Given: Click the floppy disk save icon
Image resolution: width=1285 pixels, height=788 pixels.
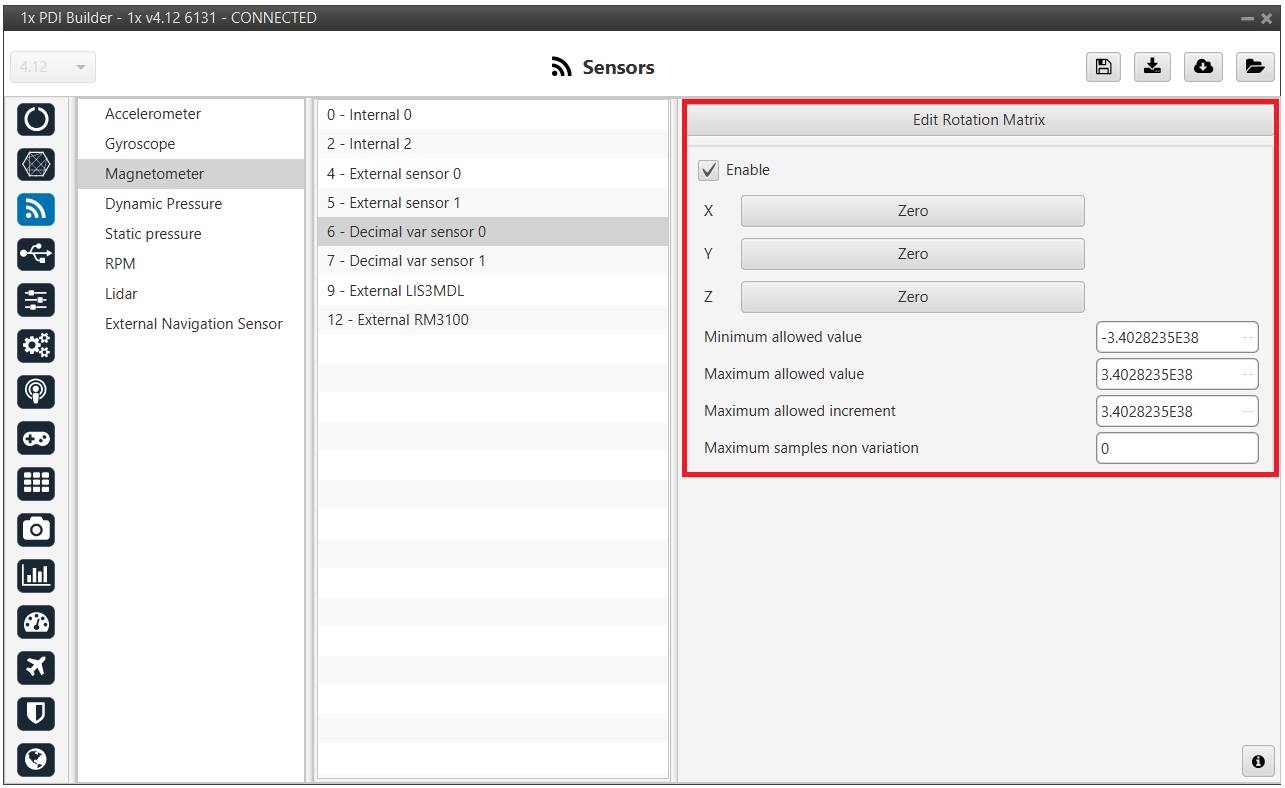Looking at the screenshot, I should (1103, 67).
